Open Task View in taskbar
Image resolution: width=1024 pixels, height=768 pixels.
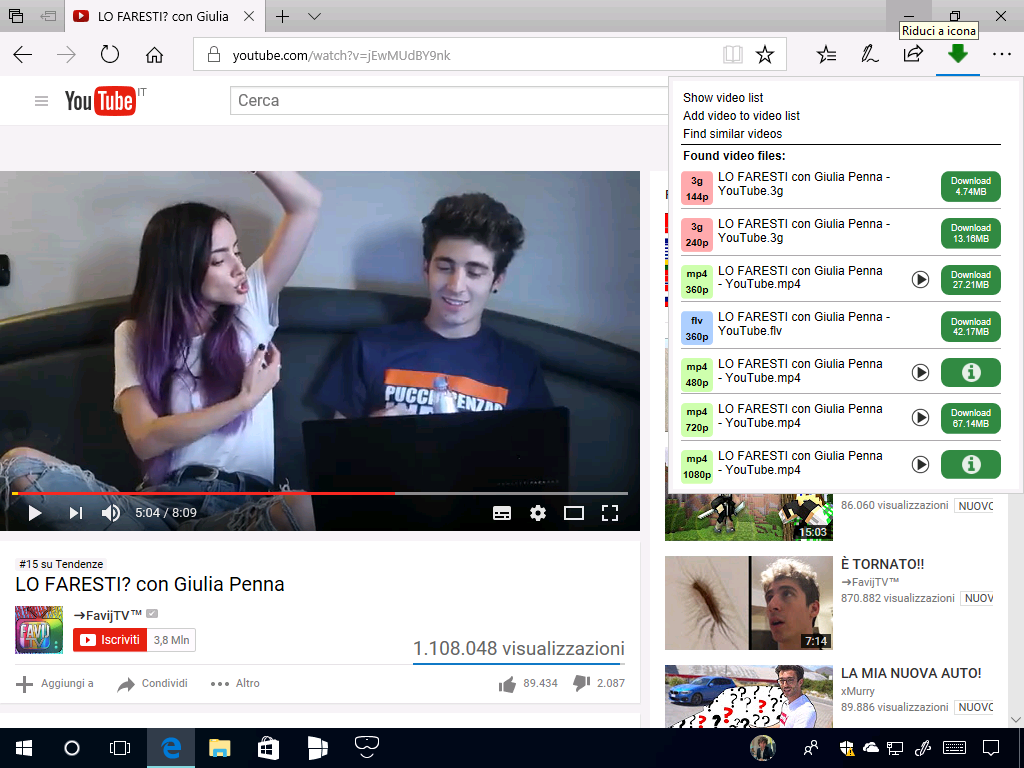coord(120,748)
